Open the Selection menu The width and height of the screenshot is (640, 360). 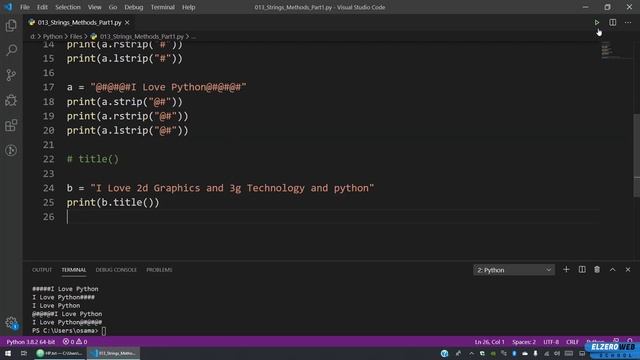(x=68, y=7)
